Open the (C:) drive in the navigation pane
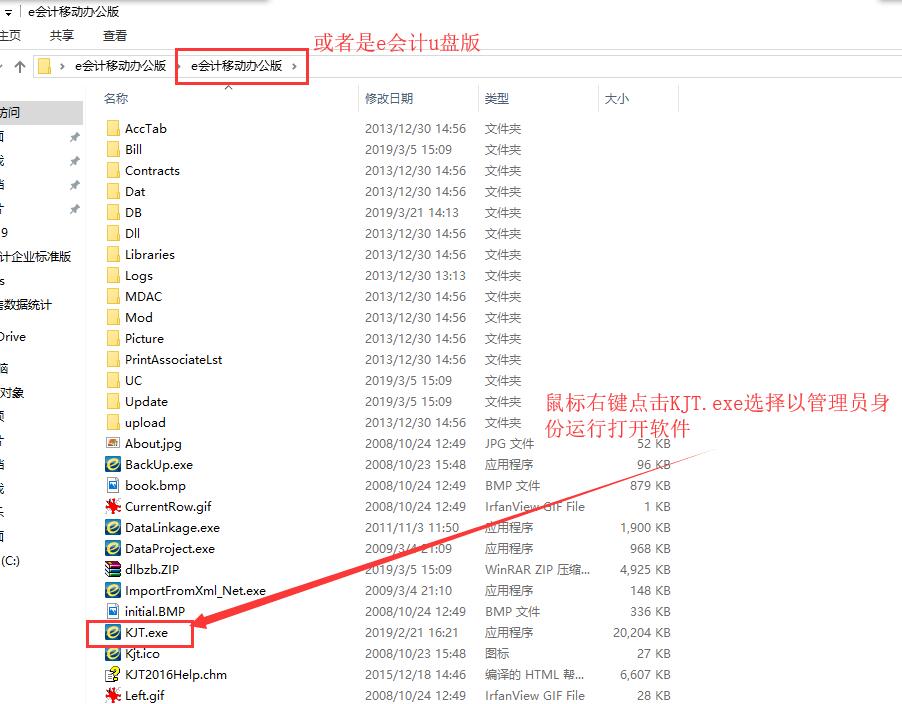This screenshot has height=704, width=902. click(10, 561)
